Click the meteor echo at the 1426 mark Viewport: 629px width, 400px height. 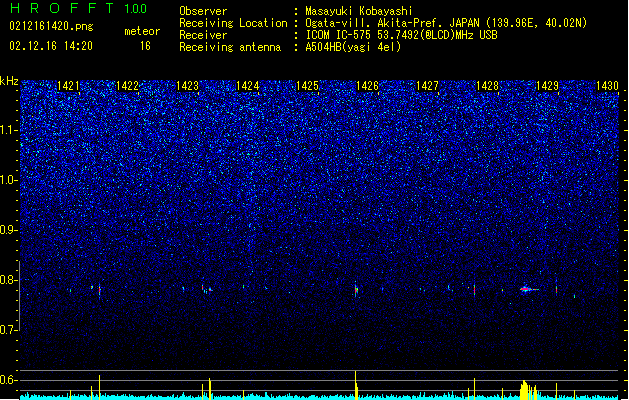click(356, 290)
